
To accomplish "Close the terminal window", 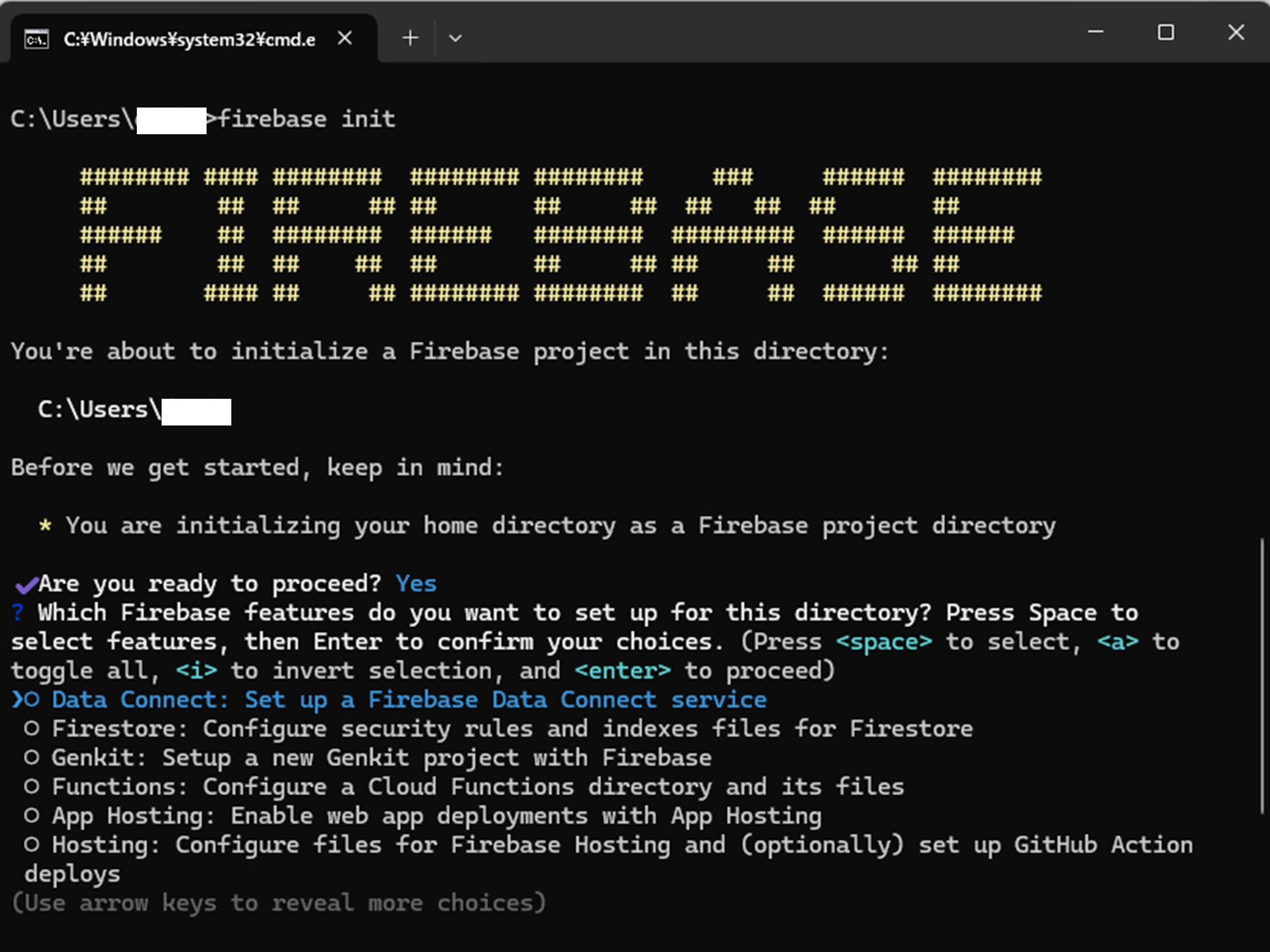I will click(1236, 32).
